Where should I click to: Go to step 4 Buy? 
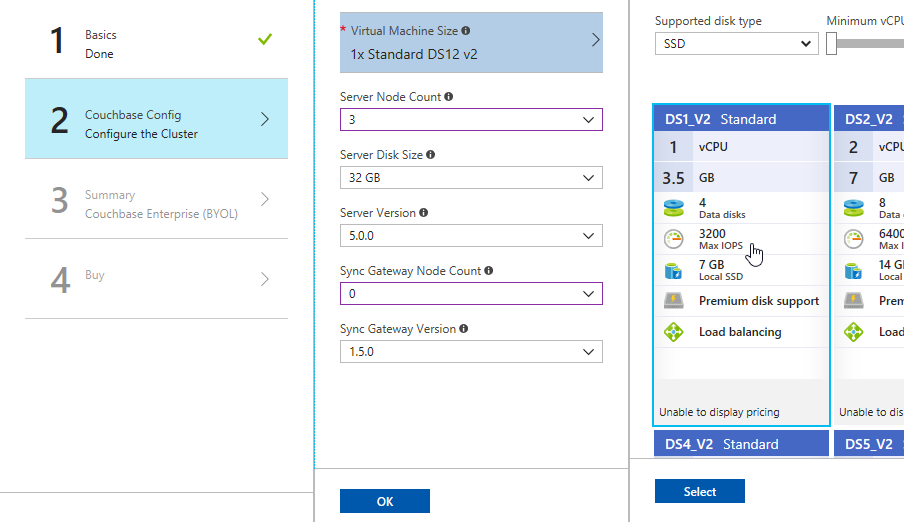(x=156, y=279)
